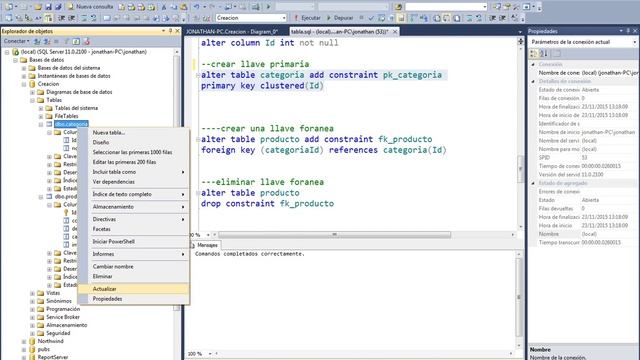Toggle auto-hide pin on Propiedades panel
The image size is (640, 360).
tap(628, 31)
